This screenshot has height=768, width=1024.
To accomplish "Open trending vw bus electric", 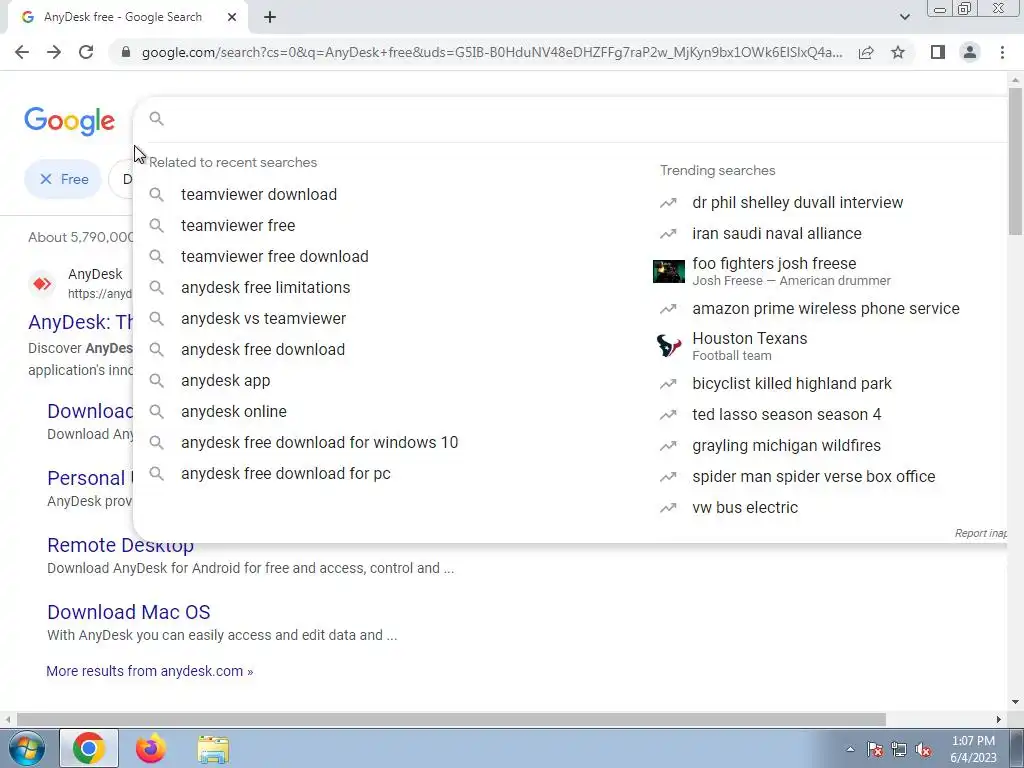I will coord(745,507).
